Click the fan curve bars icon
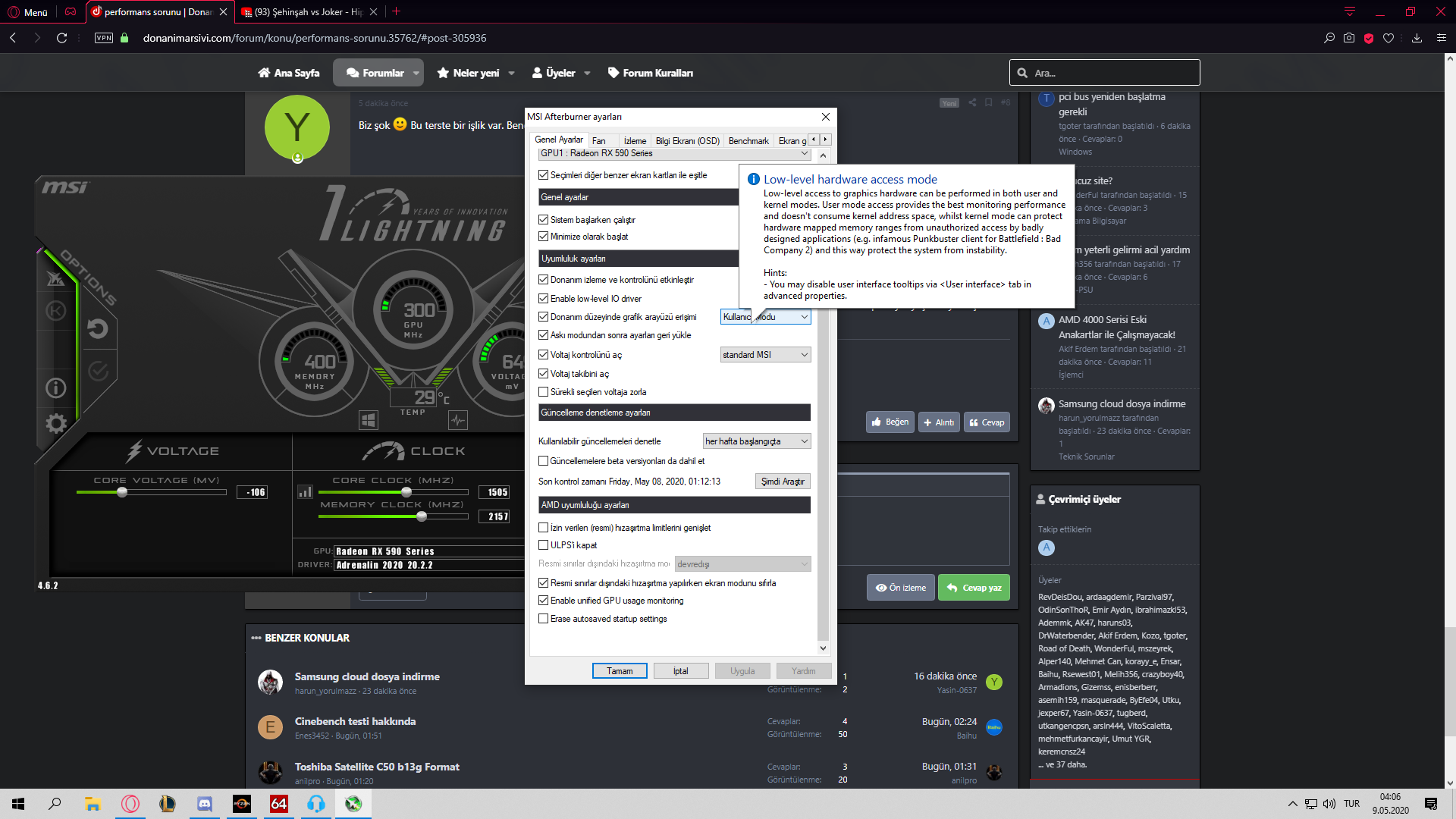This screenshot has height=819, width=1456. [x=305, y=492]
